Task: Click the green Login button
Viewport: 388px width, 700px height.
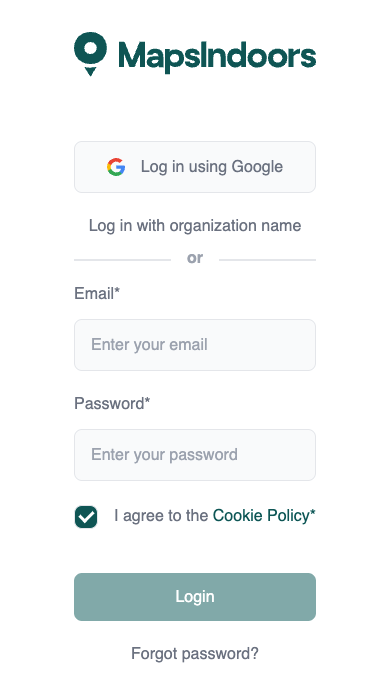Action: pyautogui.click(x=195, y=597)
